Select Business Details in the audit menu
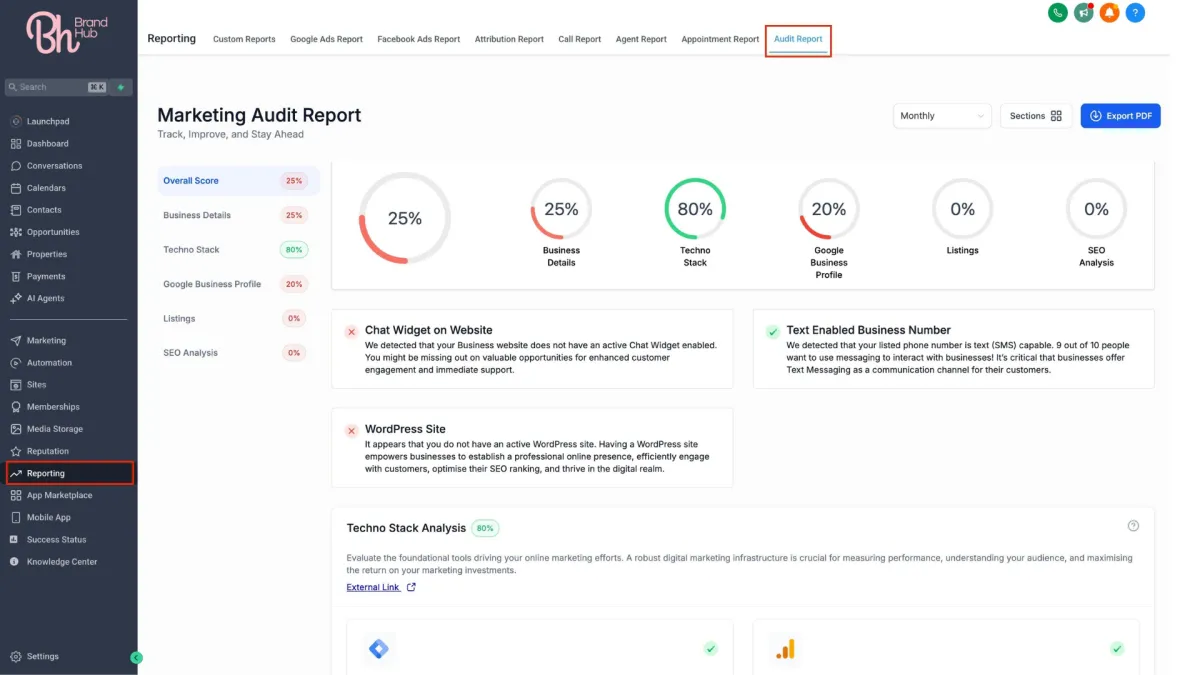This screenshot has height=675, width=1200. [x=239, y=215]
